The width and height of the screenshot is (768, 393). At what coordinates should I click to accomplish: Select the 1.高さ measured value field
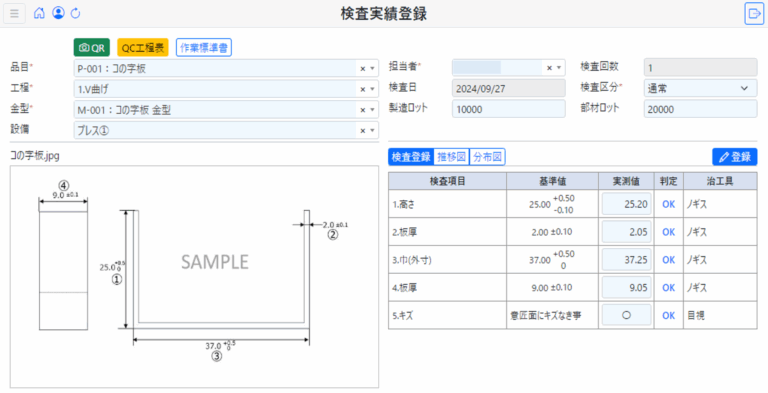click(x=626, y=204)
